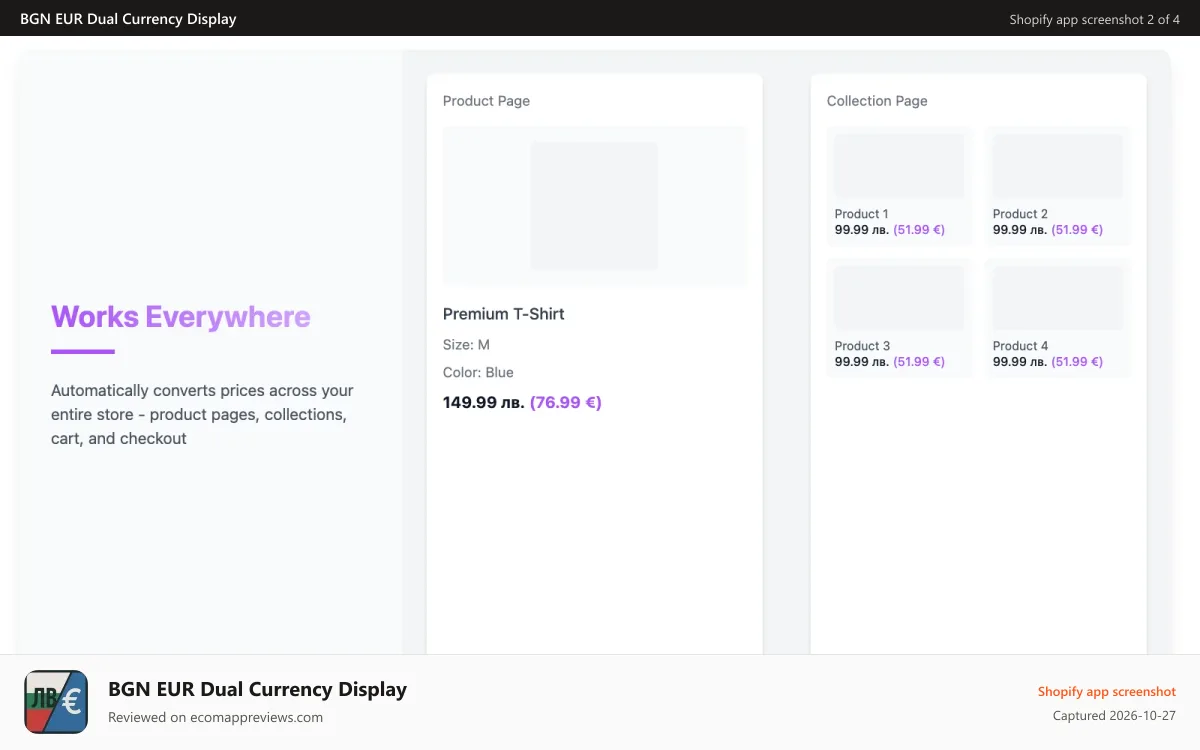Click the "Premium T-Shirt" product title
This screenshot has width=1200, height=750.
[504, 314]
